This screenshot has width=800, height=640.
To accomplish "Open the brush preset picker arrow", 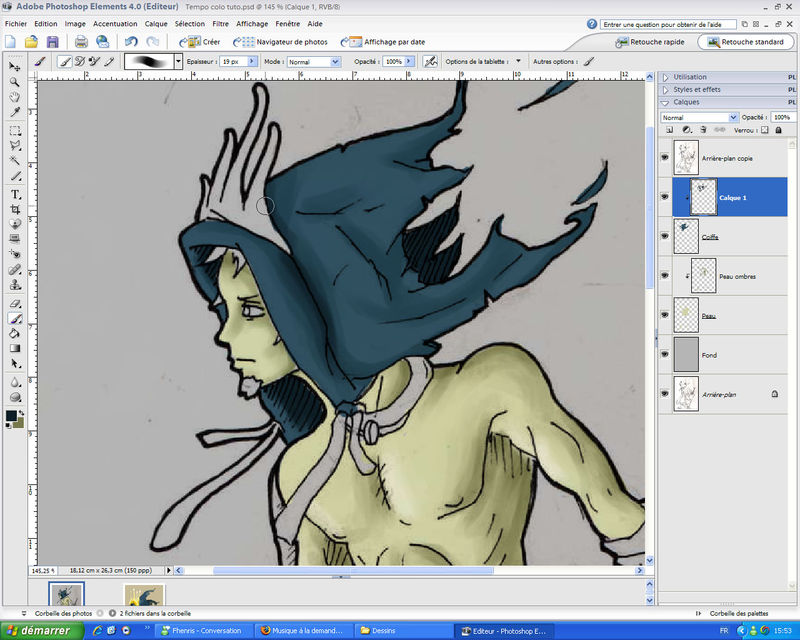I will pyautogui.click(x=178, y=62).
